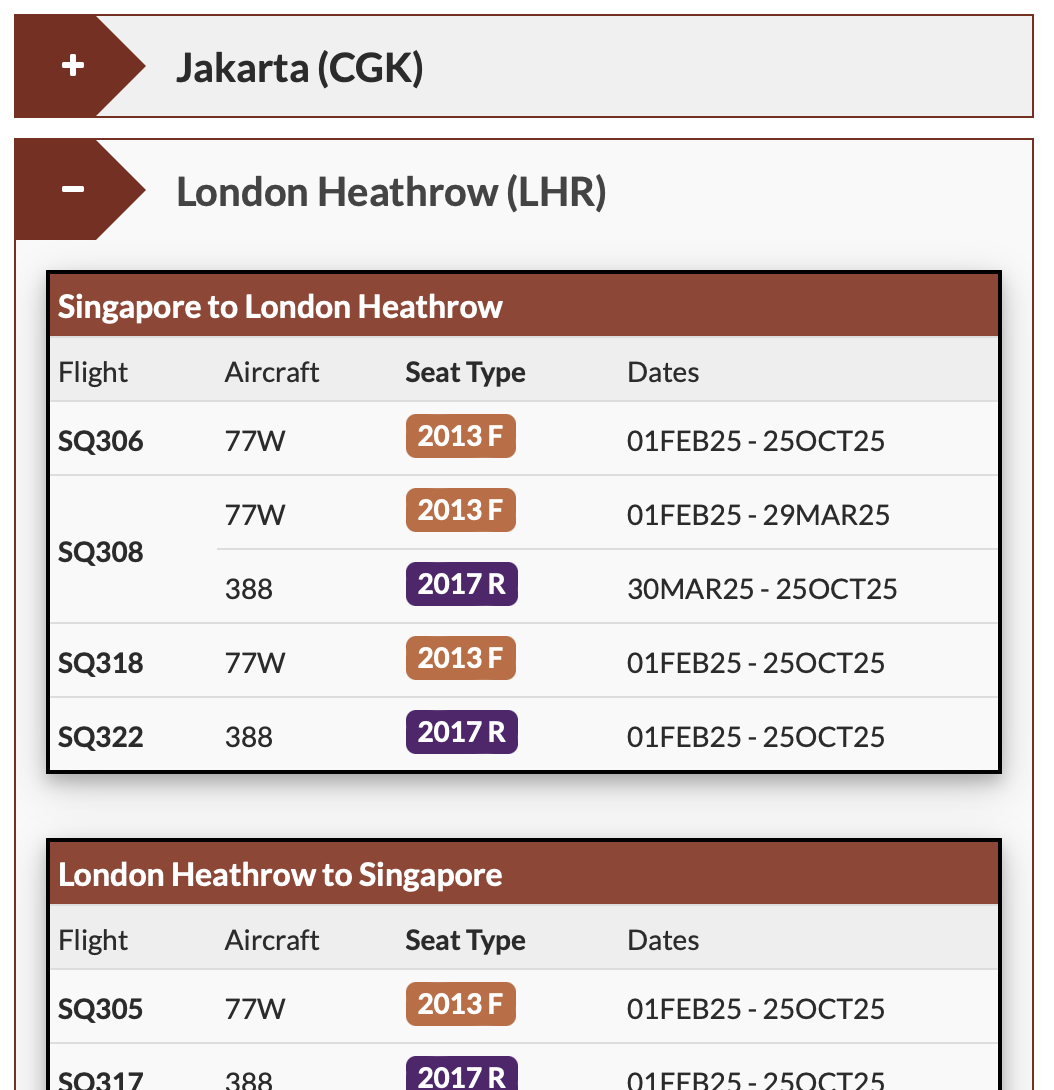Select flight SQ306 row label
The height and width of the screenshot is (1090, 1054).
pyautogui.click(x=101, y=441)
